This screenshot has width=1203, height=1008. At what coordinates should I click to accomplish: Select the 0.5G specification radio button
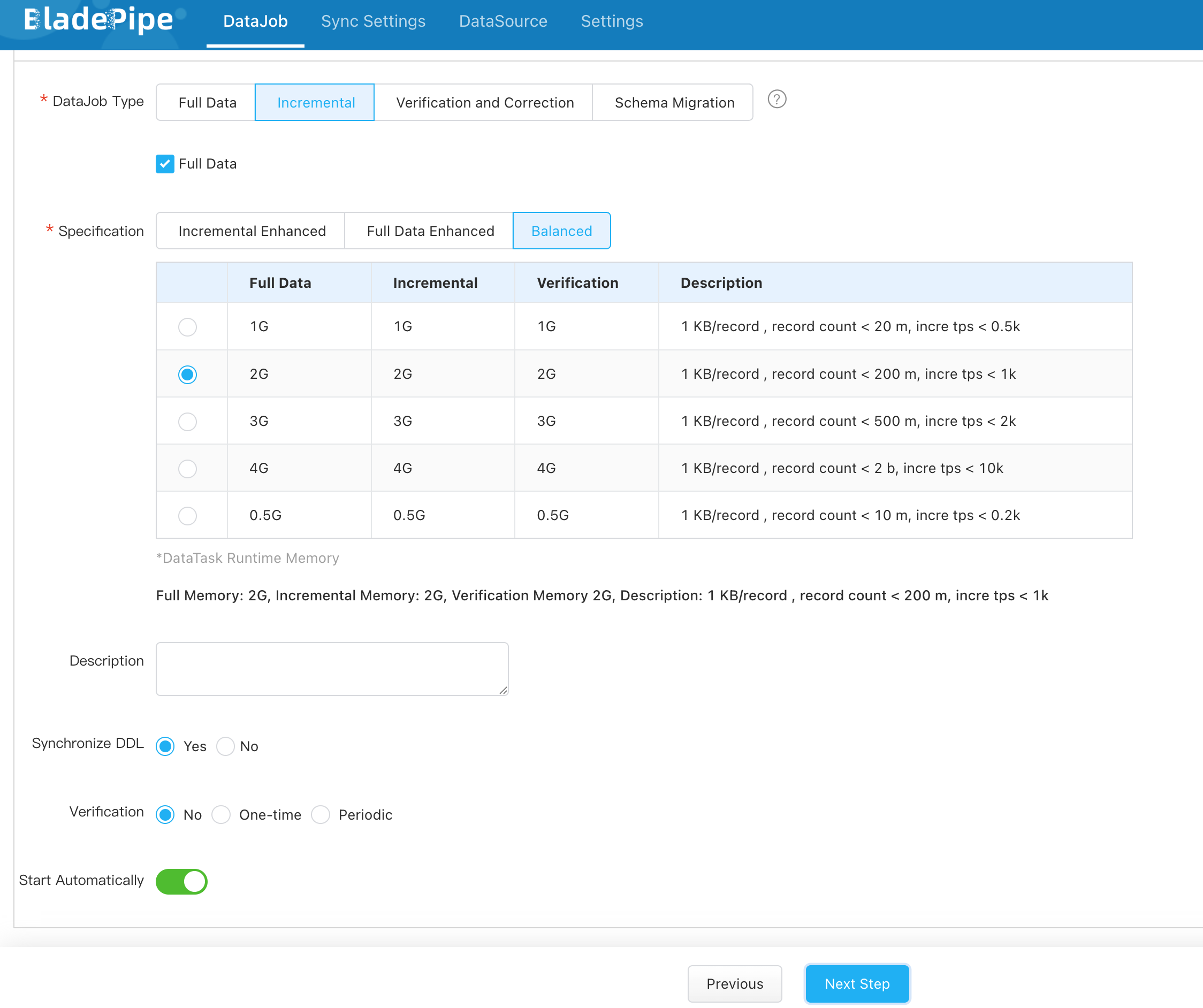point(187,515)
